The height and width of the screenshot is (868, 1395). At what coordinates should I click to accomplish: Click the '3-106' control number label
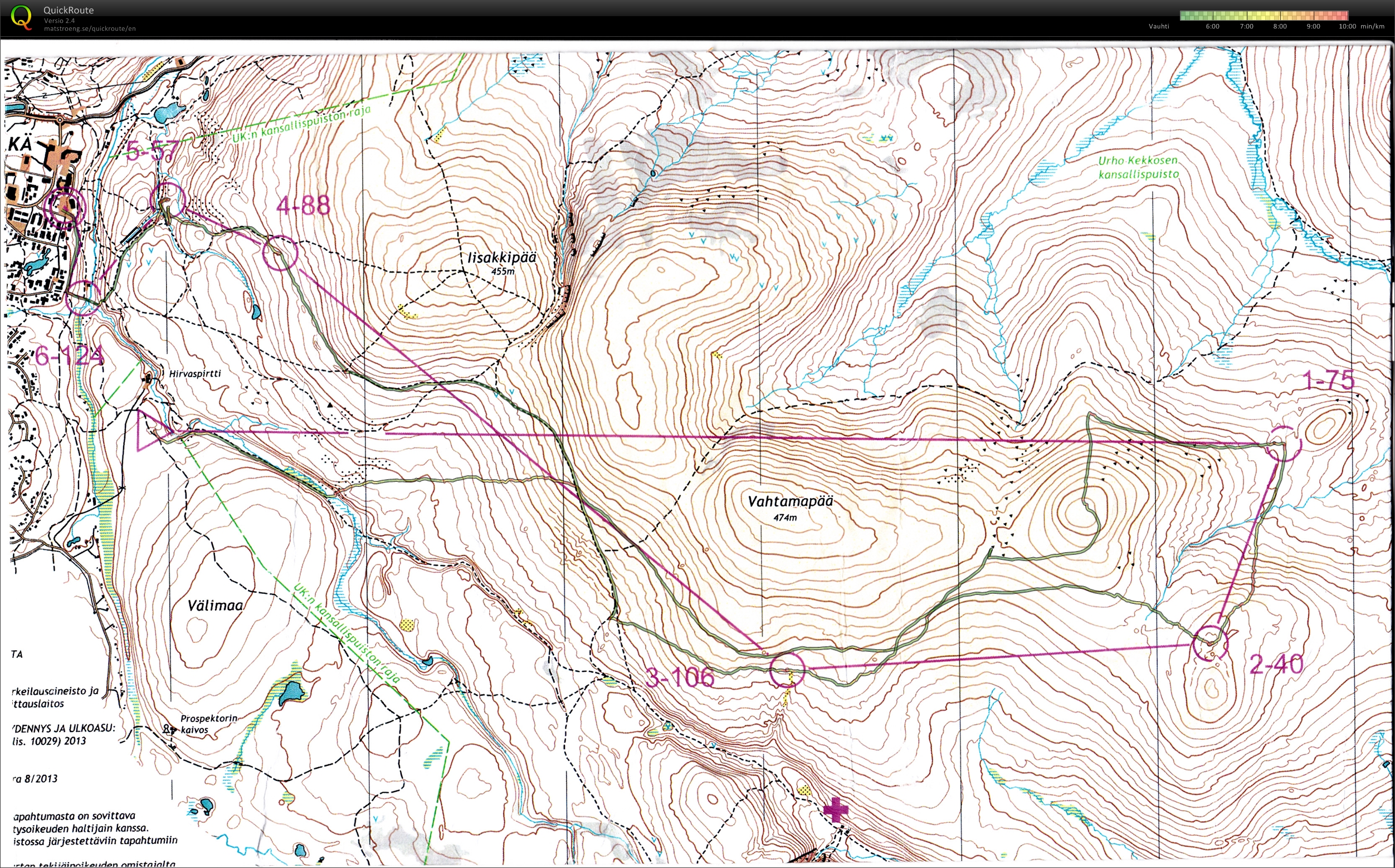[x=681, y=678]
